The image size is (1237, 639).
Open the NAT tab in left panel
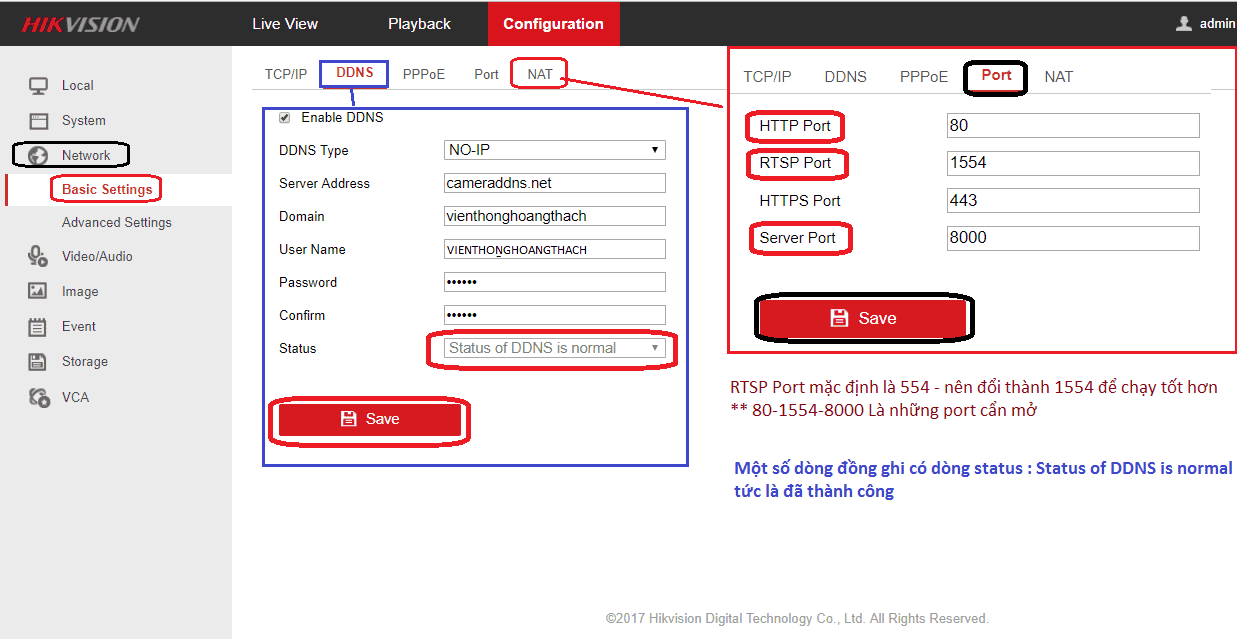click(540, 74)
